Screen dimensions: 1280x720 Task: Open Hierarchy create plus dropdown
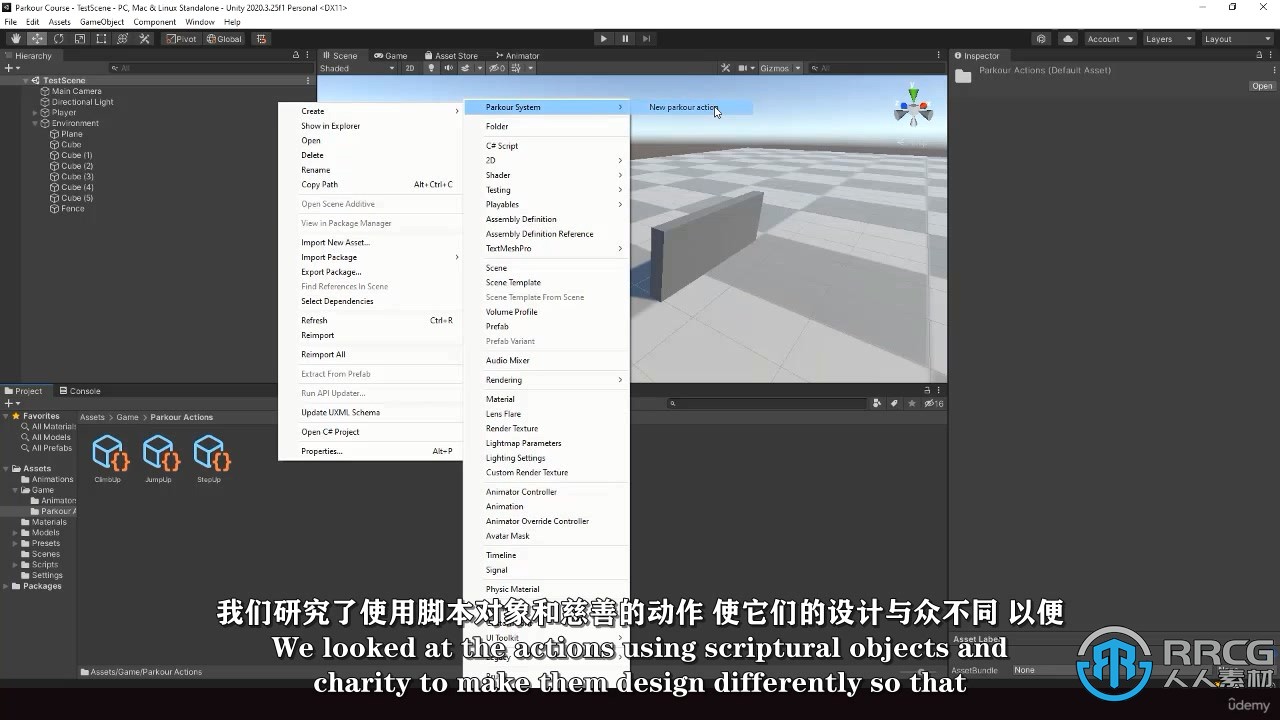(11, 68)
